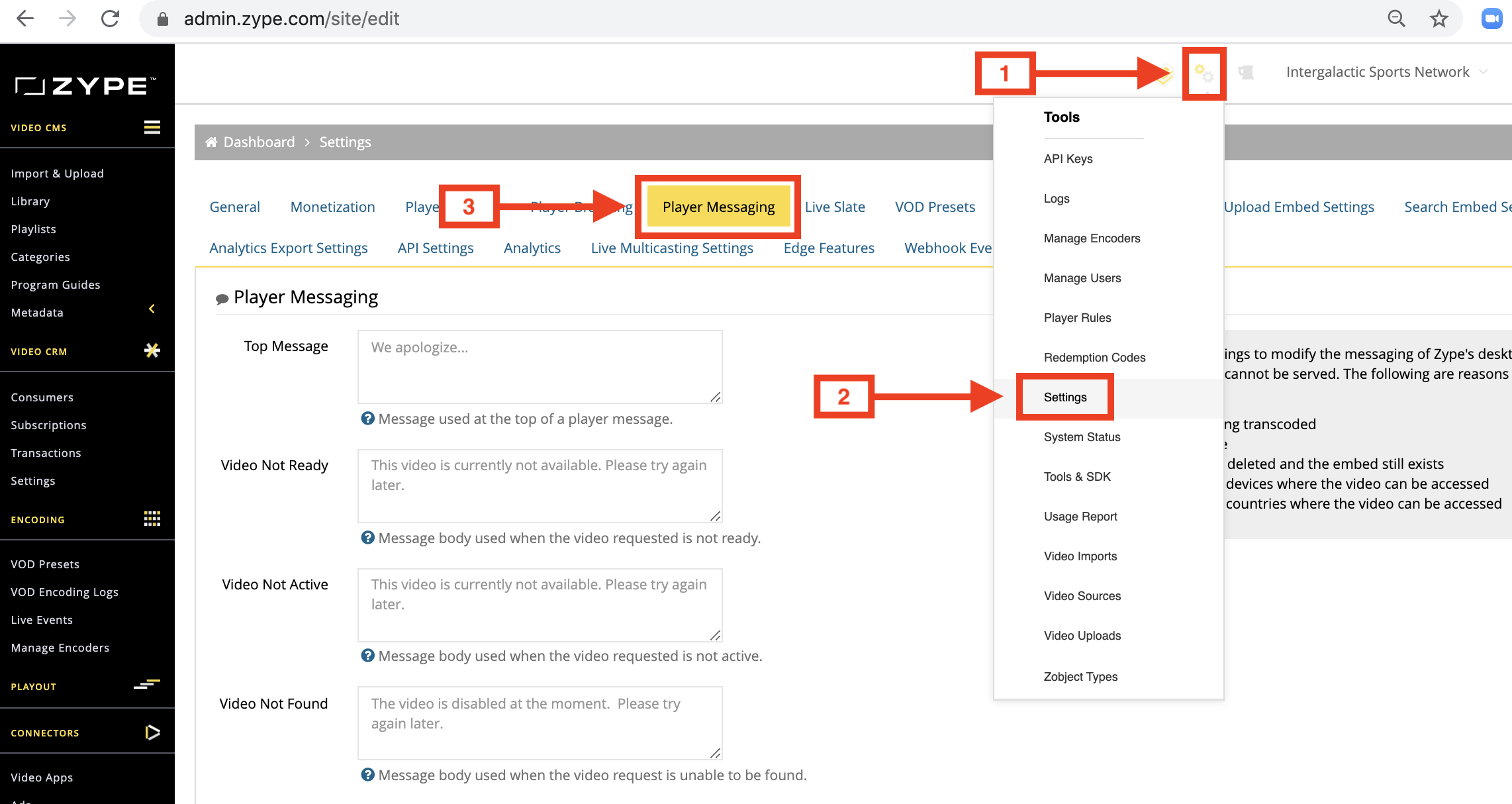
Task: Open the Live Slate tab
Action: 835,207
